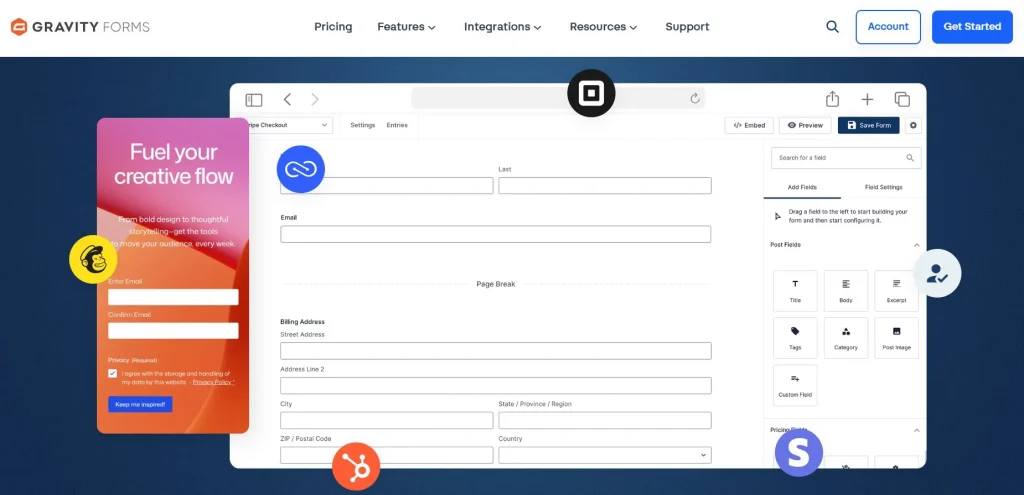Viewport: 1024px width, 495px height.
Task: Add the Tags post field
Action: pyautogui.click(x=795, y=338)
